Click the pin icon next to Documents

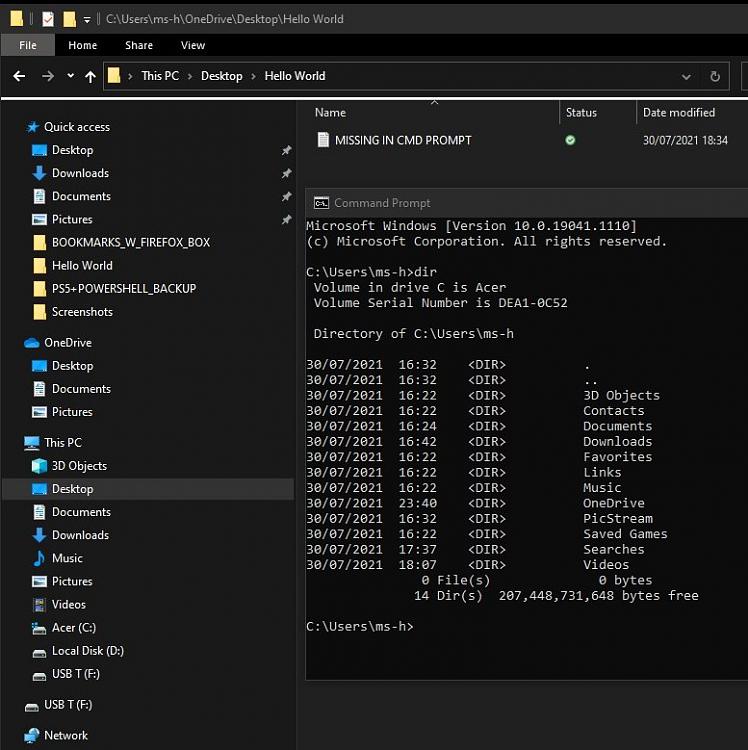[286, 197]
